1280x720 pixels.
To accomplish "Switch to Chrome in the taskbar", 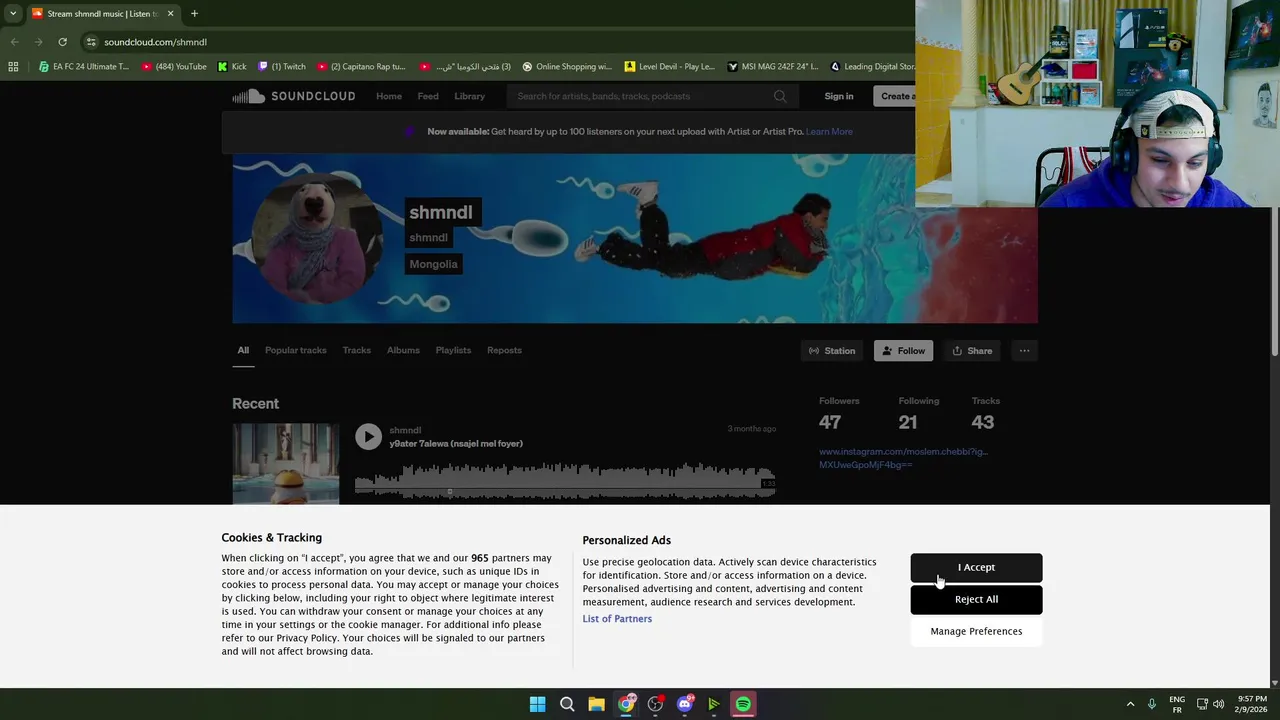I will click(x=626, y=704).
